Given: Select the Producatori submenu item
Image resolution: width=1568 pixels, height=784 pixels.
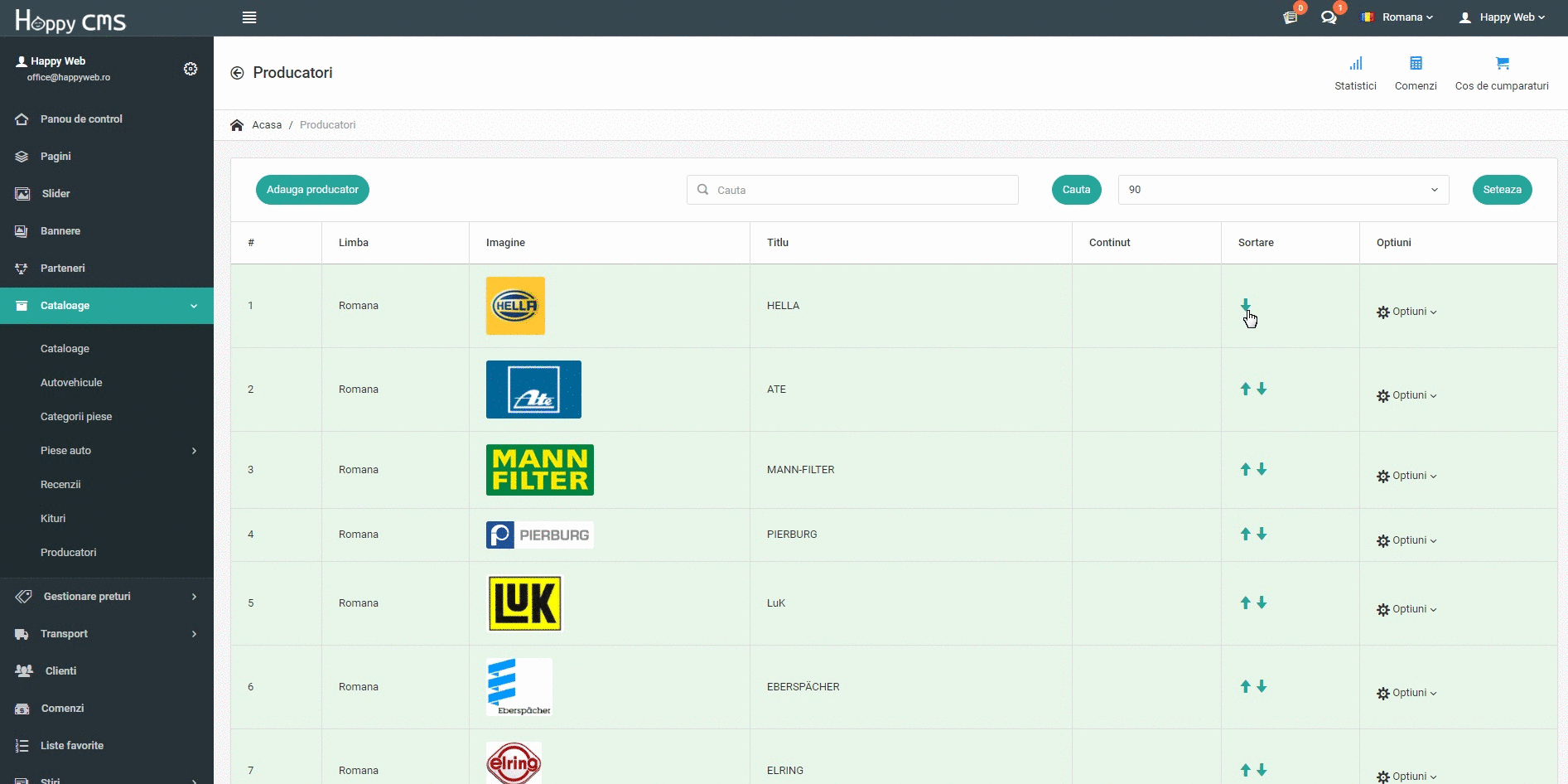Looking at the screenshot, I should 68,553.
